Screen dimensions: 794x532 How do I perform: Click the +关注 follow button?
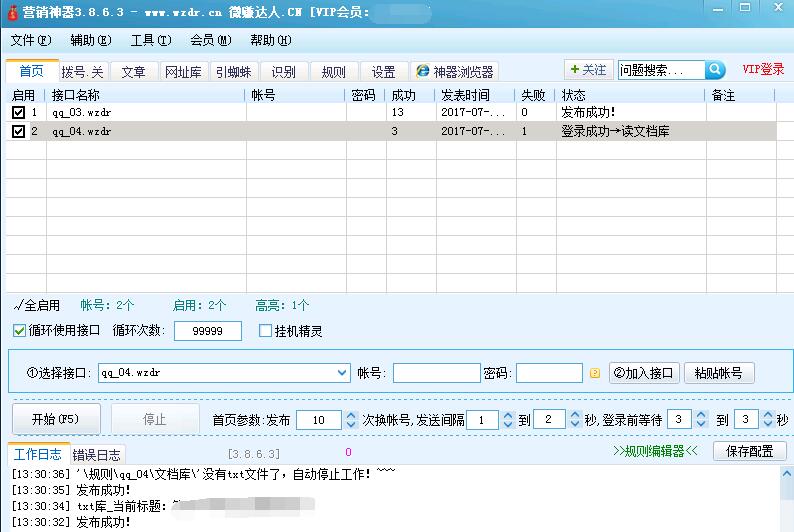(x=588, y=70)
